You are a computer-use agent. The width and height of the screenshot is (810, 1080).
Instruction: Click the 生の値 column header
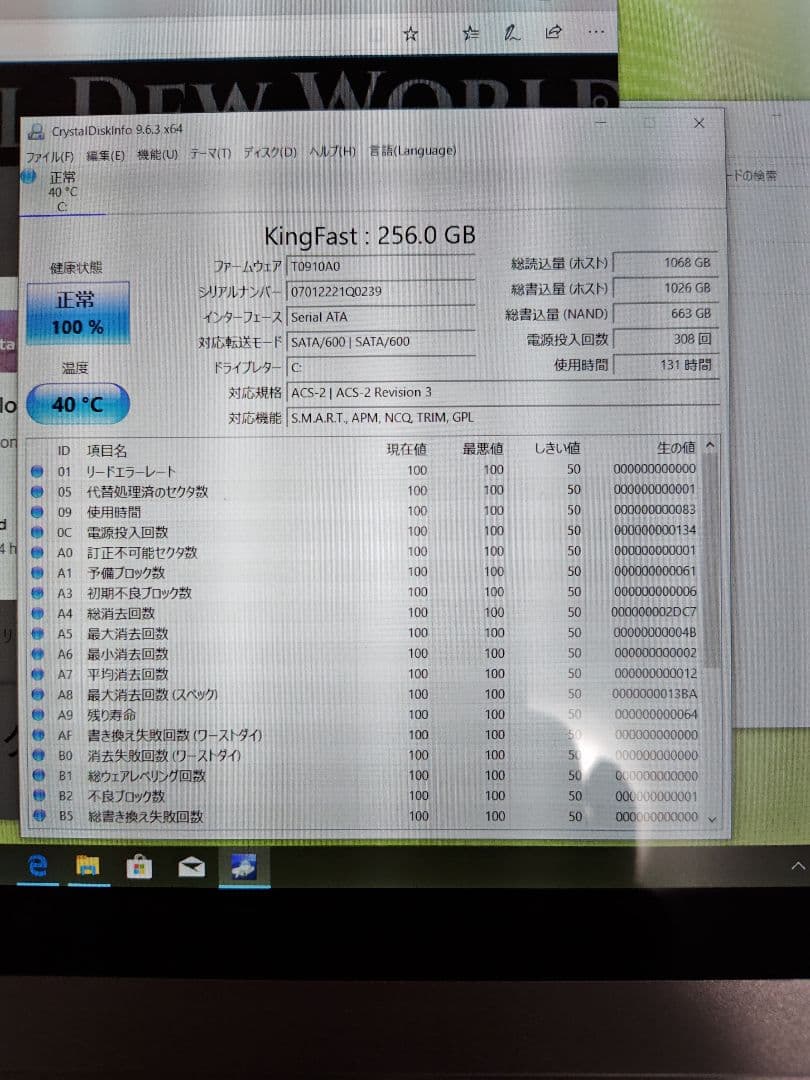pos(676,448)
